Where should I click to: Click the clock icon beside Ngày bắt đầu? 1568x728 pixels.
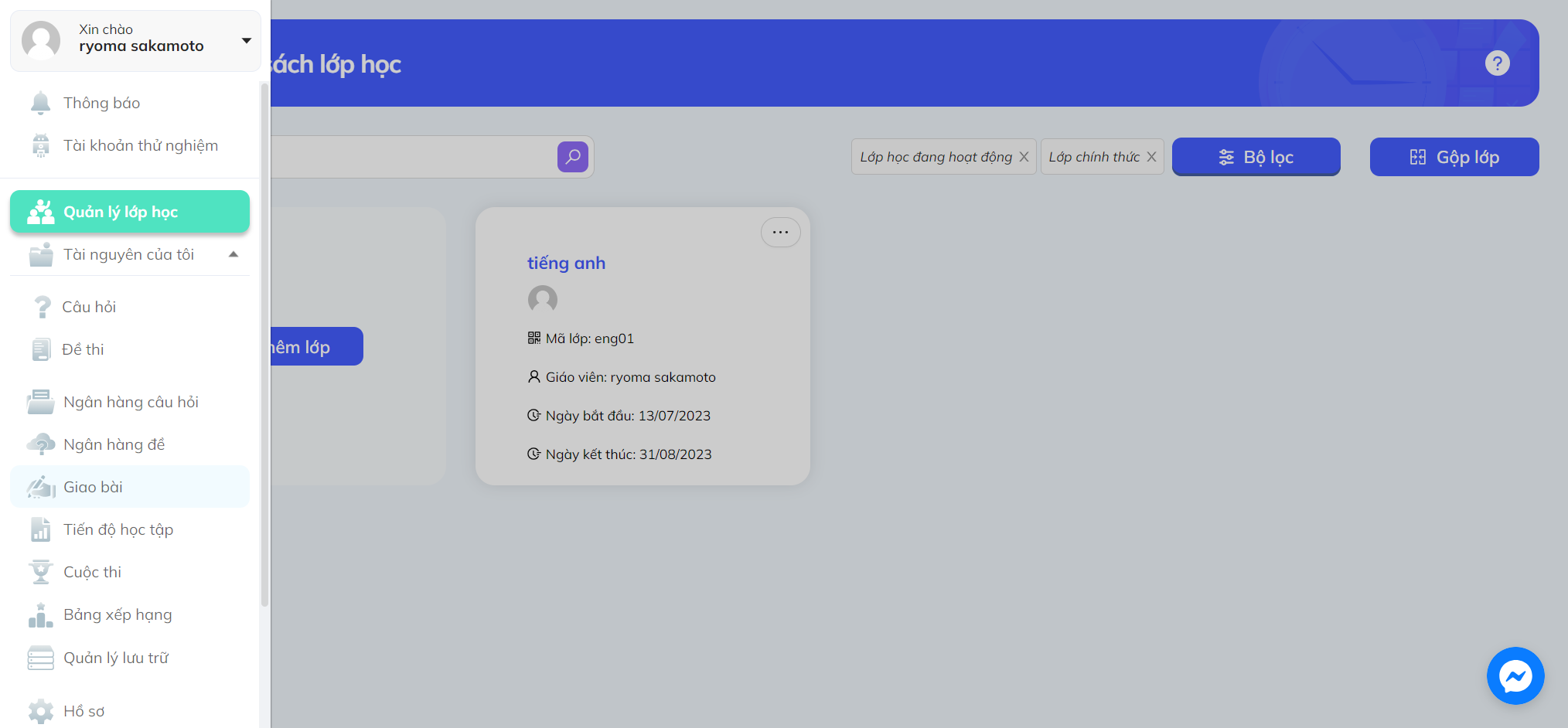point(534,415)
